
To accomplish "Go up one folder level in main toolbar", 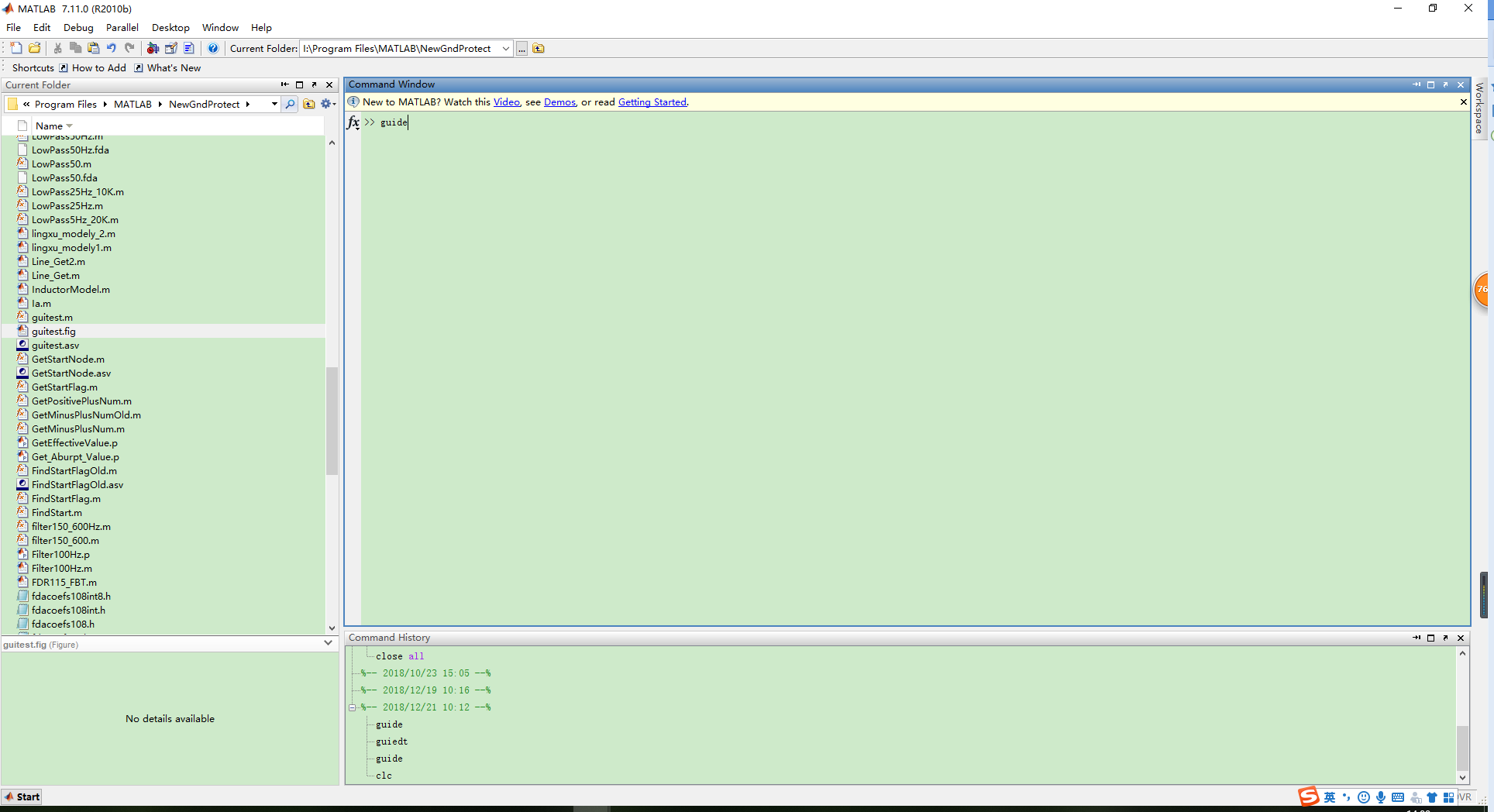I will coord(539,49).
